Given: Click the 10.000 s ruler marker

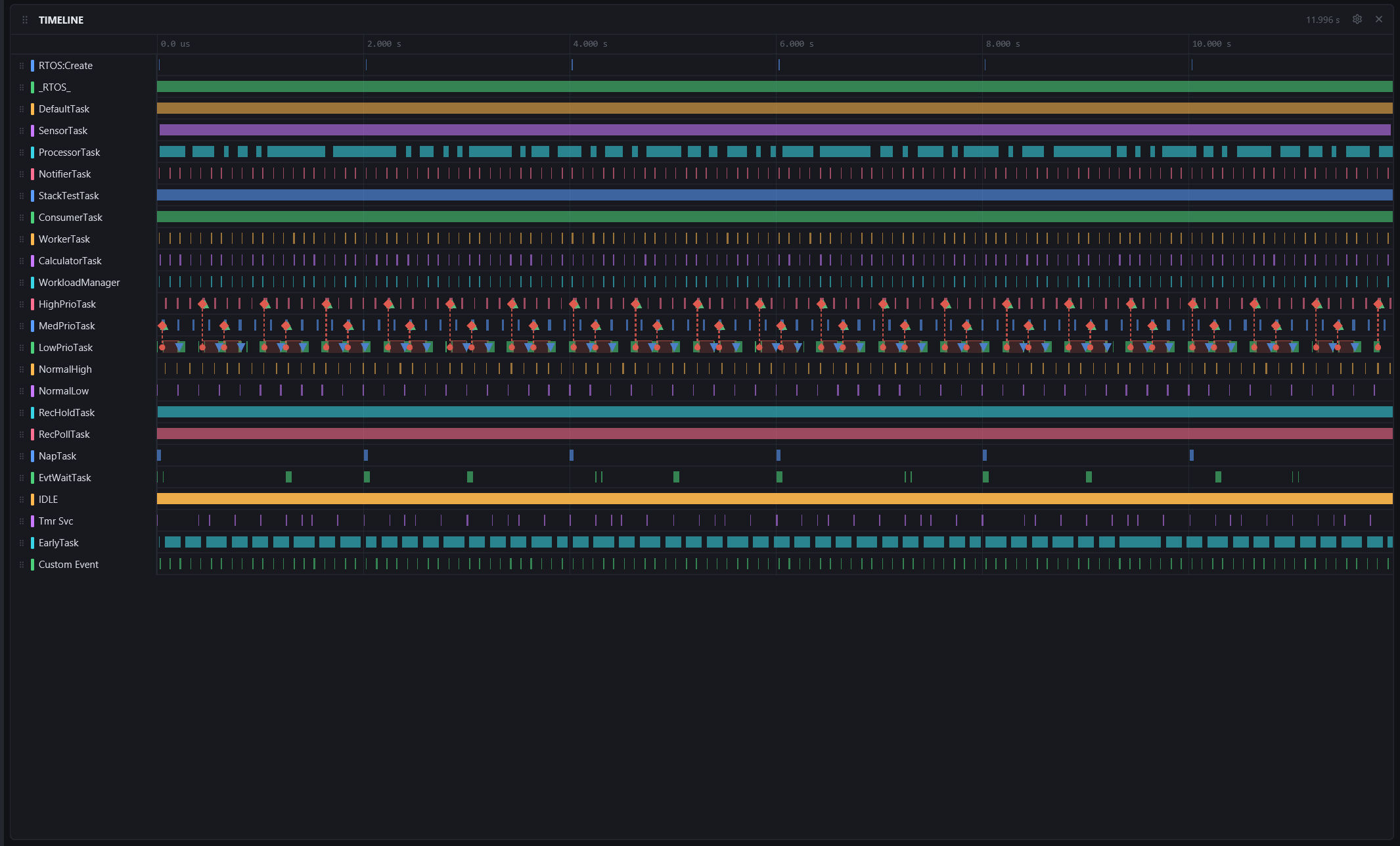Looking at the screenshot, I should (x=1212, y=44).
